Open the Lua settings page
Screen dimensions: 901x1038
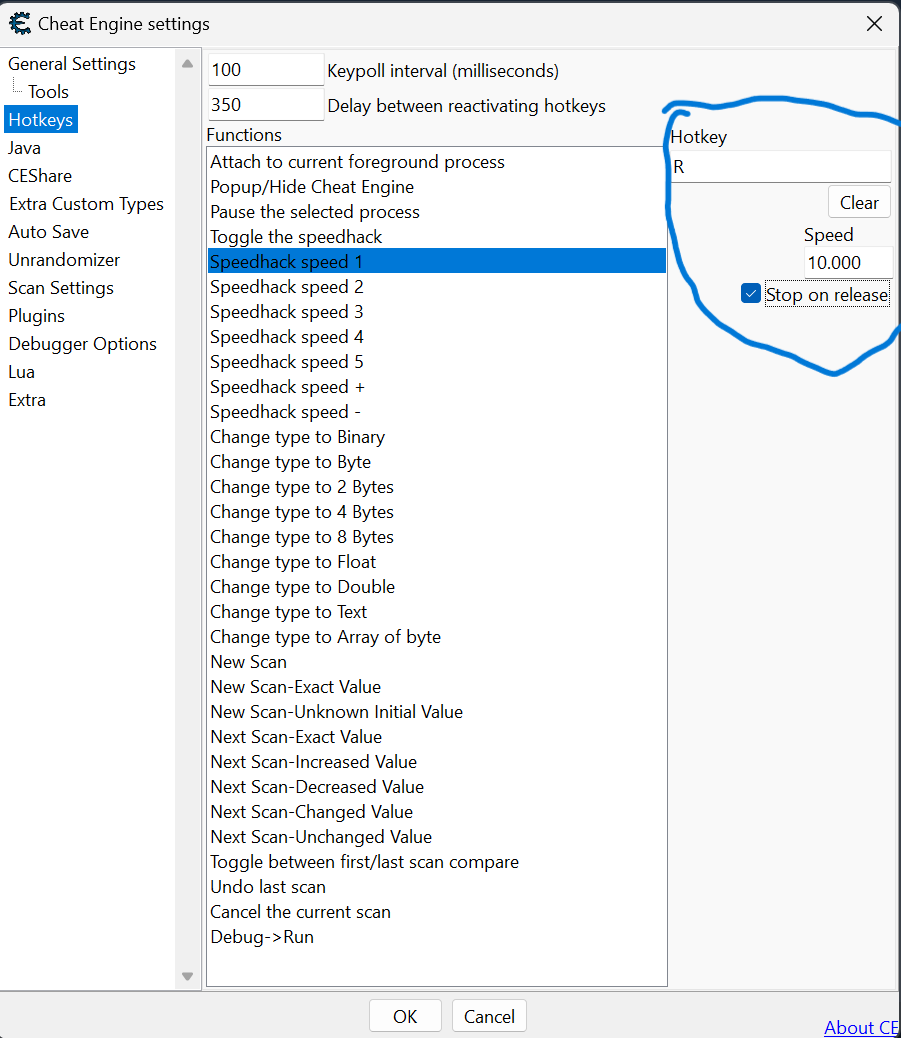pos(21,372)
